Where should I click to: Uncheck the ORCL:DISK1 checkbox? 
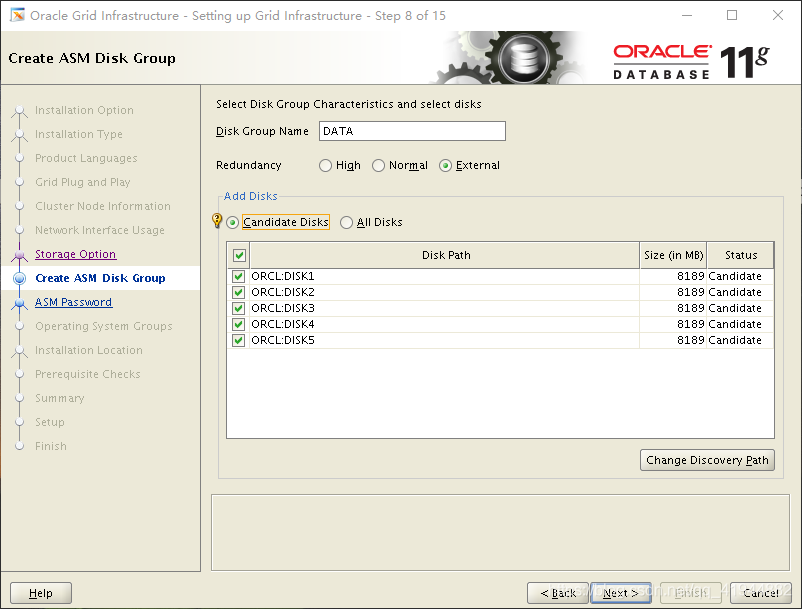pyautogui.click(x=238, y=277)
